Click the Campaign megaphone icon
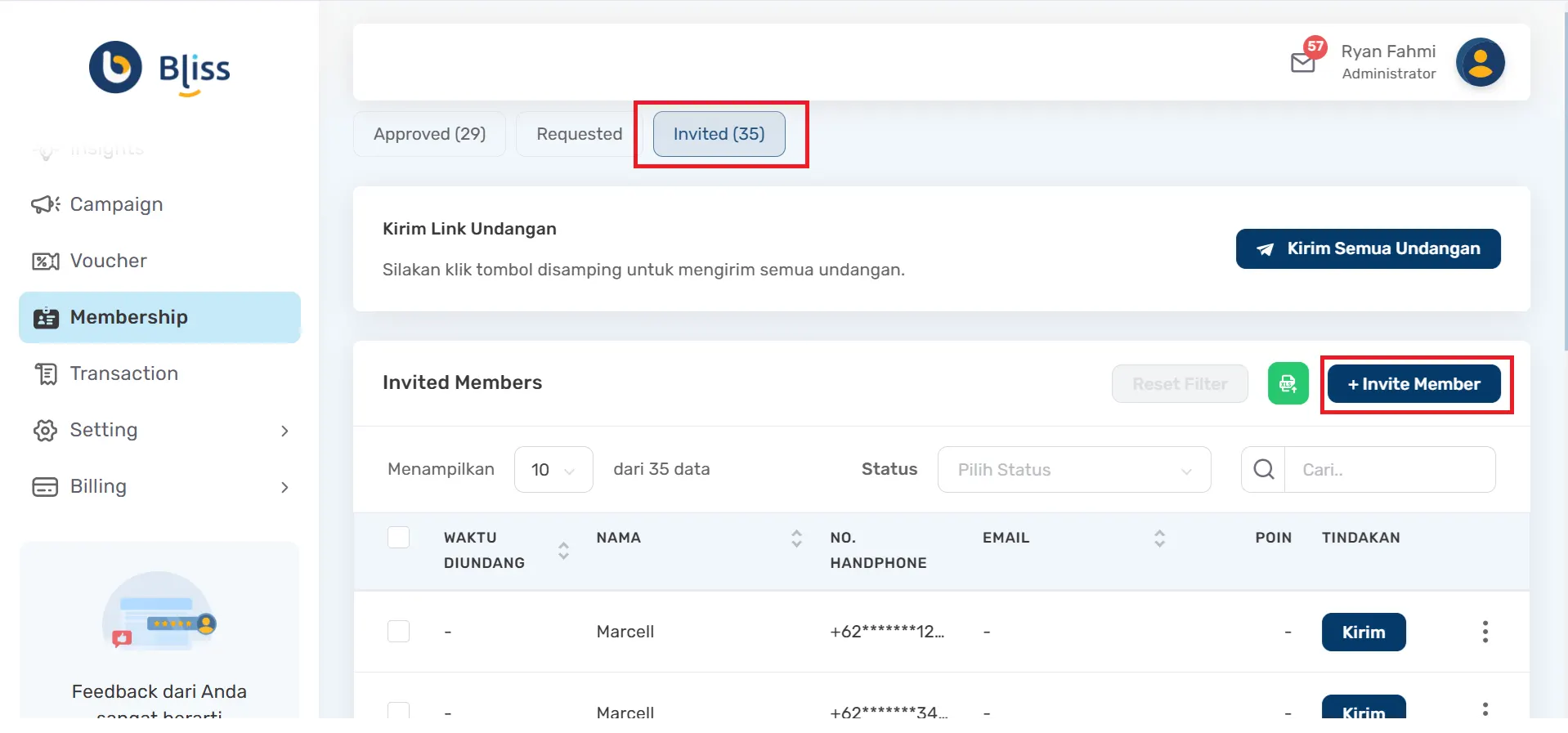The image size is (1568, 733). pyautogui.click(x=46, y=204)
